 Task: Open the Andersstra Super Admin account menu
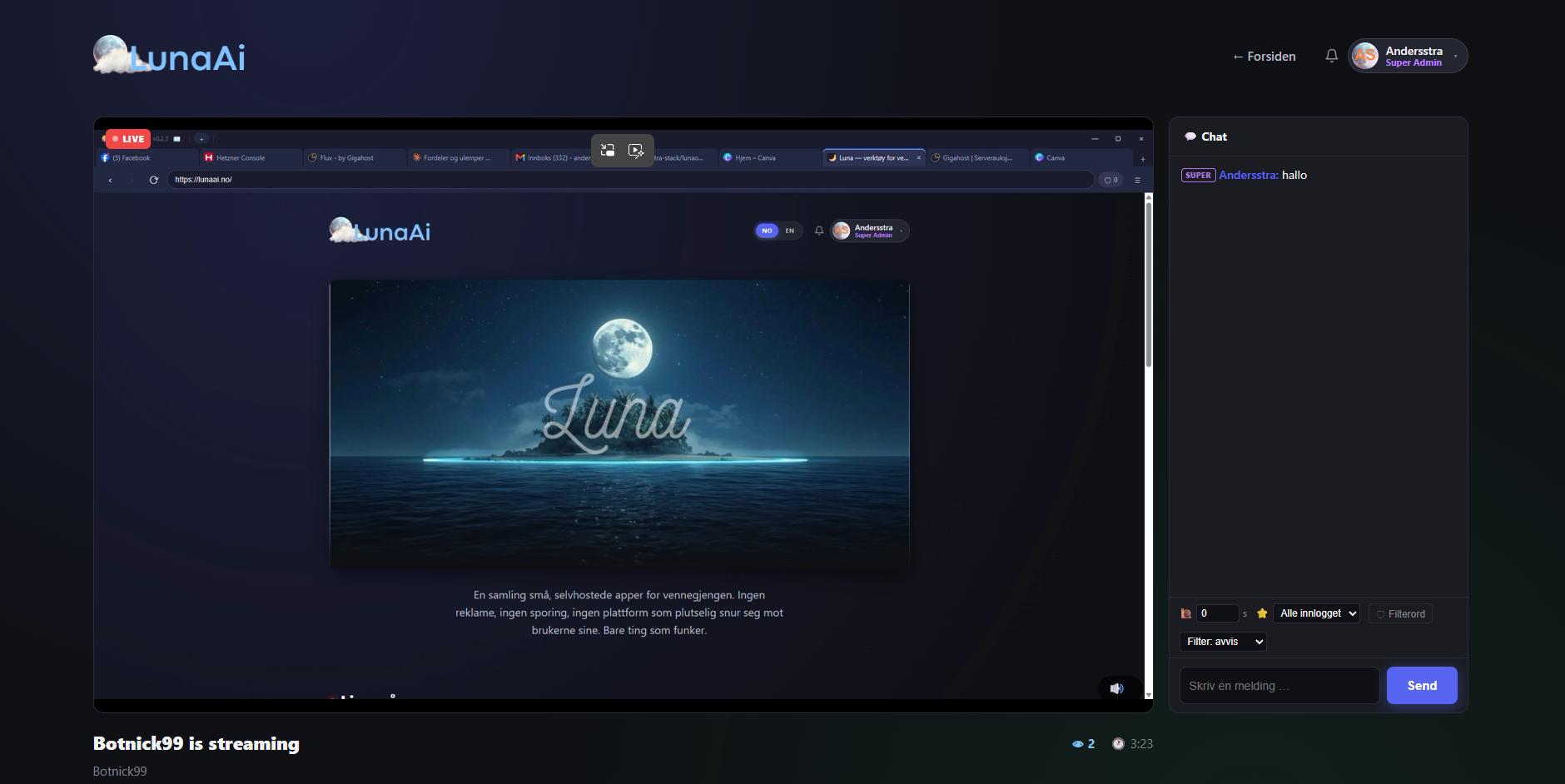(1408, 56)
